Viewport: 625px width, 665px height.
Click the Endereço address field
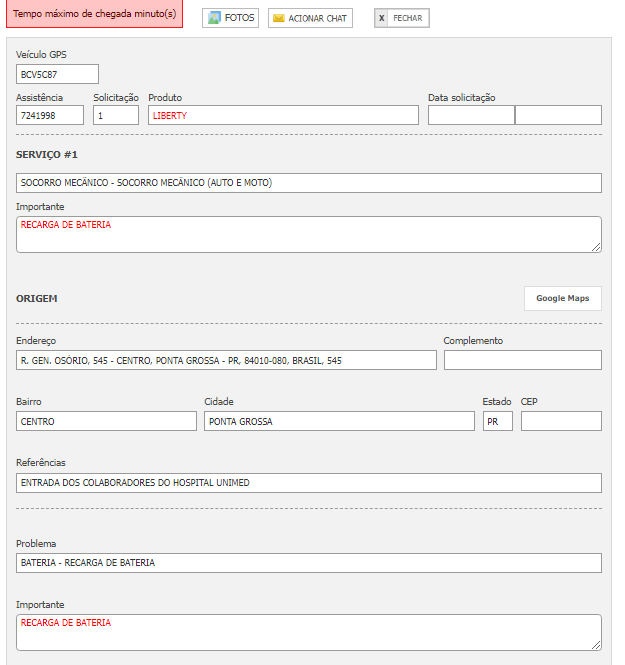pyautogui.click(x=226, y=360)
